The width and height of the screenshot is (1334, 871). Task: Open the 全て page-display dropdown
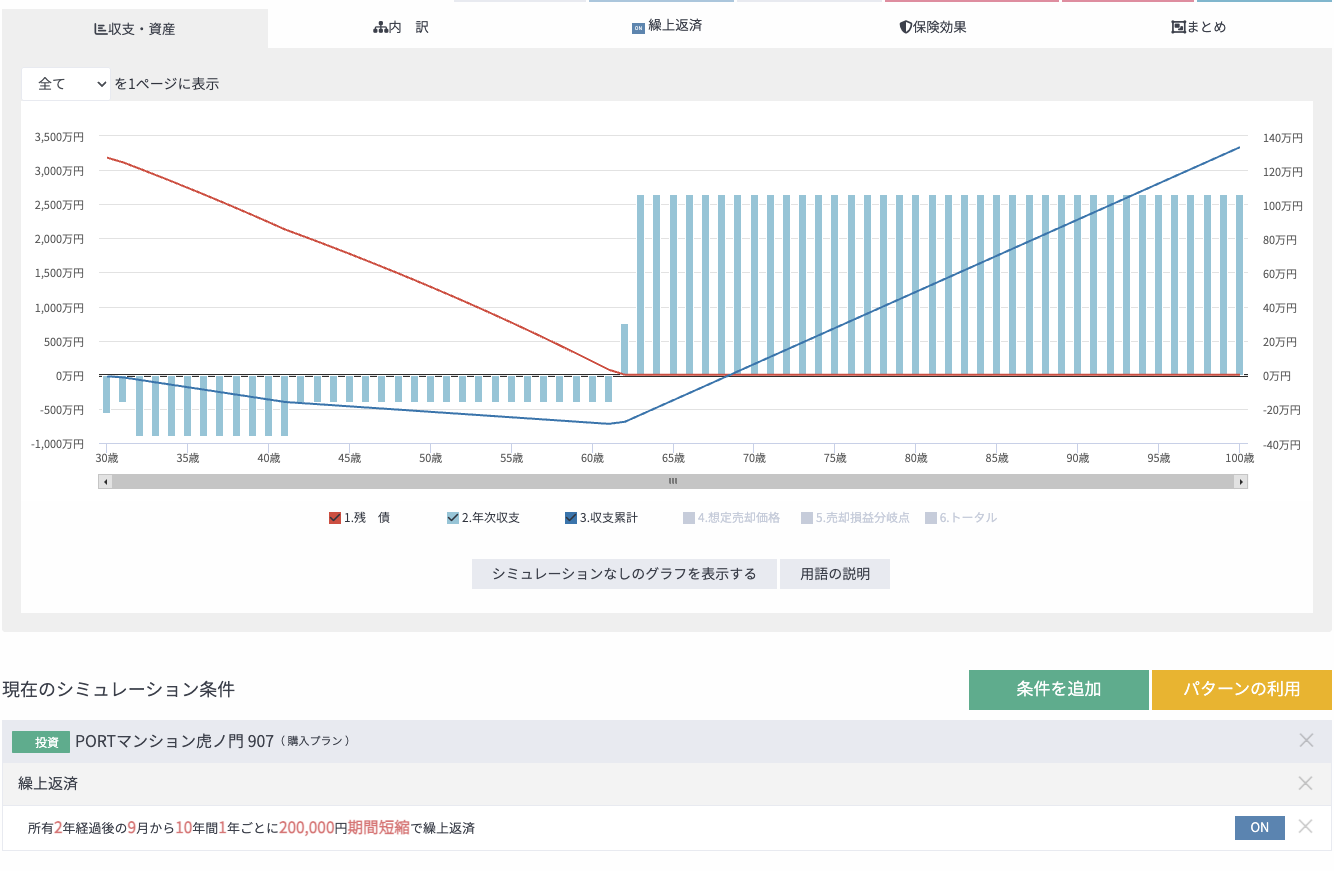pos(66,84)
